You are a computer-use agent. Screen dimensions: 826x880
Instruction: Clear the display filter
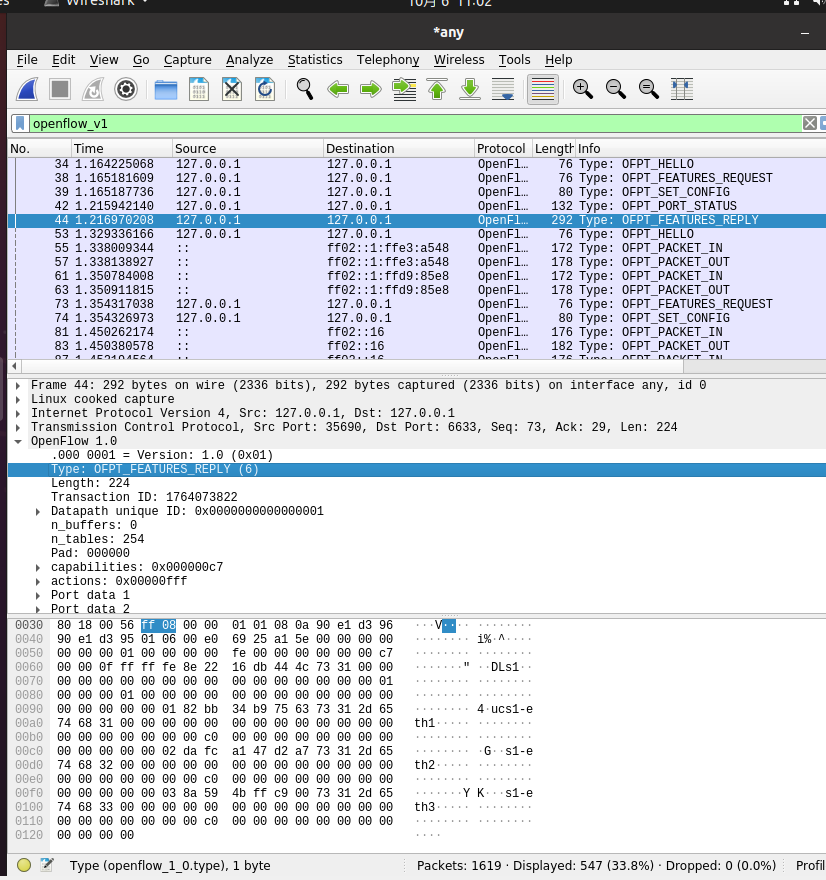(809, 123)
